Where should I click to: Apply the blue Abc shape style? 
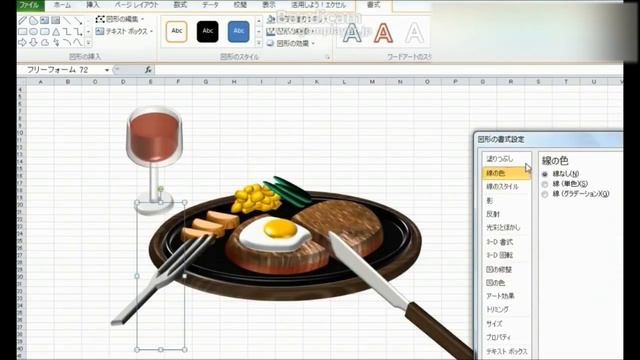click(238, 31)
